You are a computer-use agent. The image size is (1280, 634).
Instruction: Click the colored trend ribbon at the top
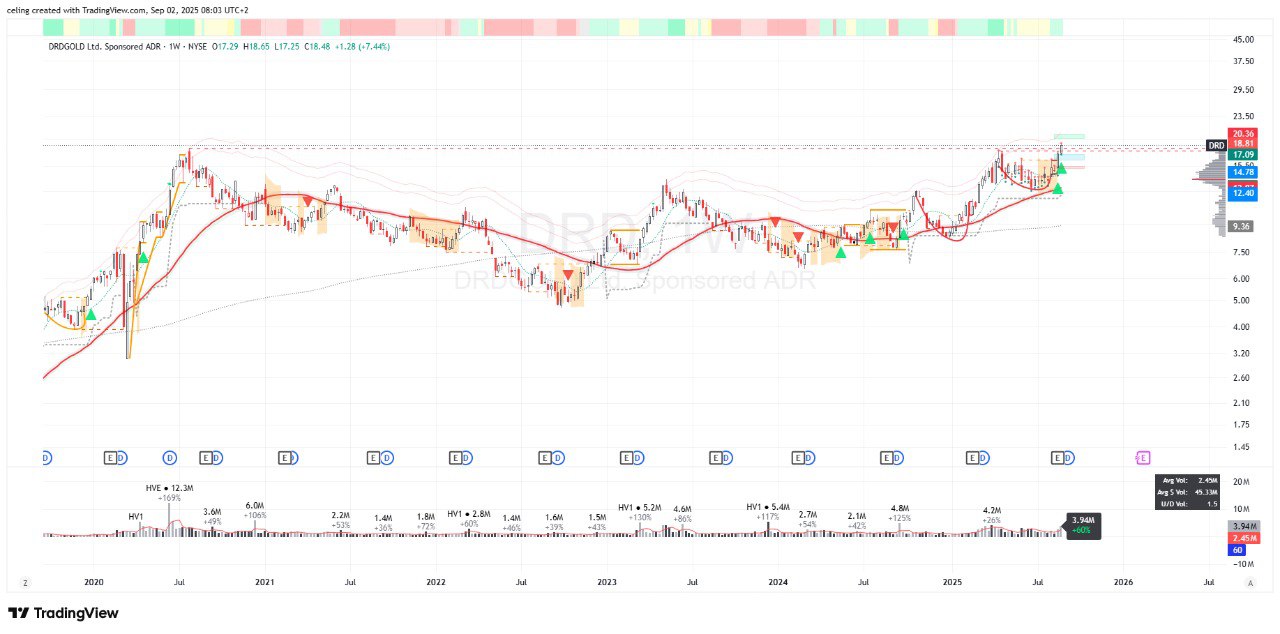click(x=552, y=27)
